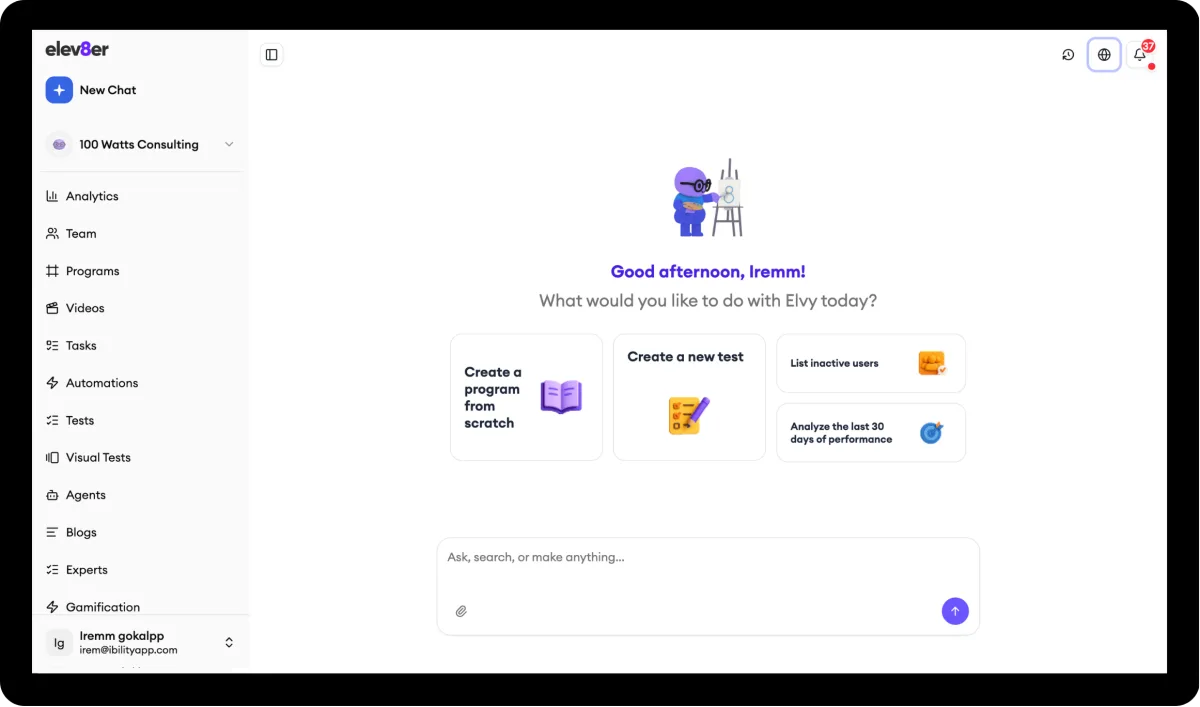Click the checklist pencil icon on test card
Viewport: 1200px width, 707px height.
[689, 415]
